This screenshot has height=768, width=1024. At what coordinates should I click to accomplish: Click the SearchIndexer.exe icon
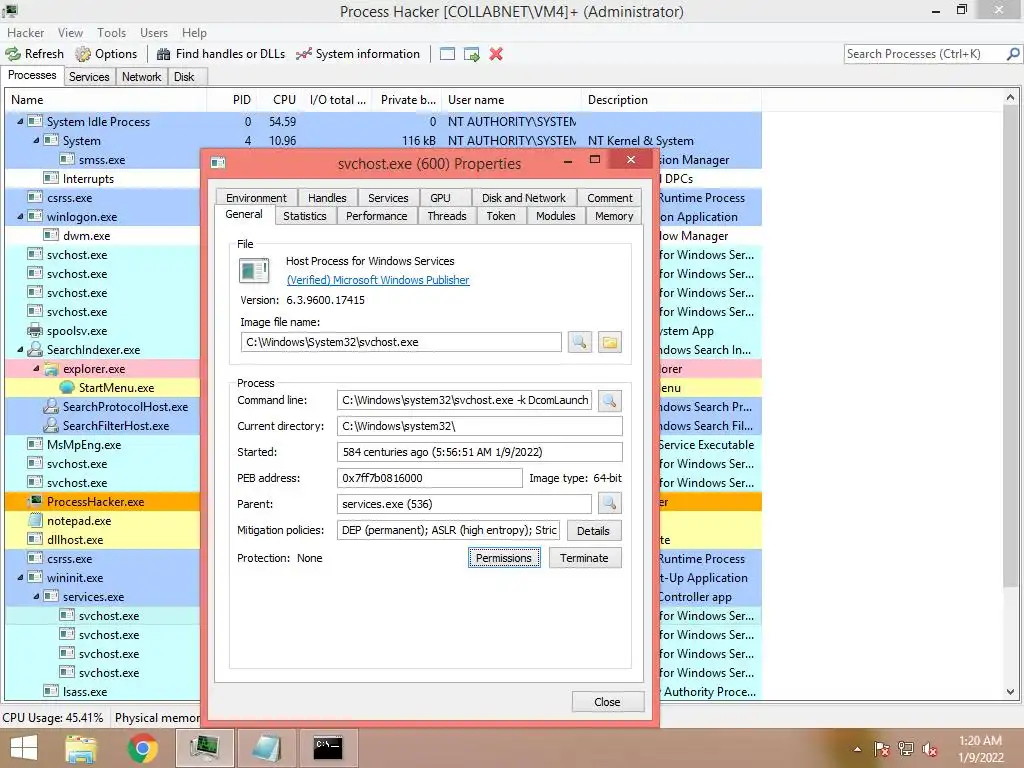click(35, 349)
